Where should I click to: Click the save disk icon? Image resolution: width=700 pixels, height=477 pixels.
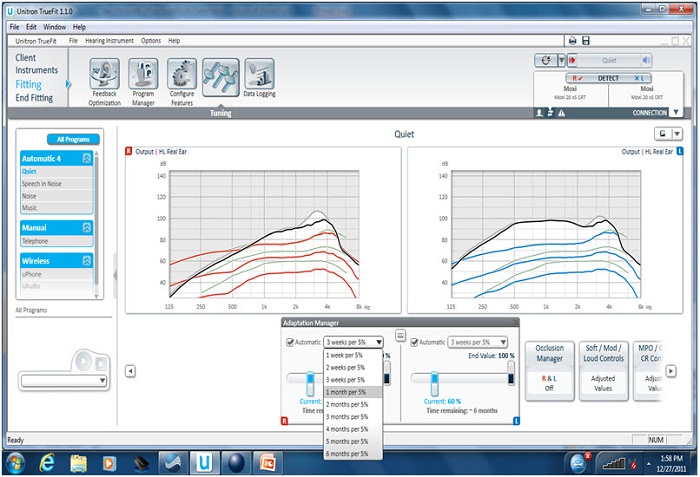pos(585,40)
